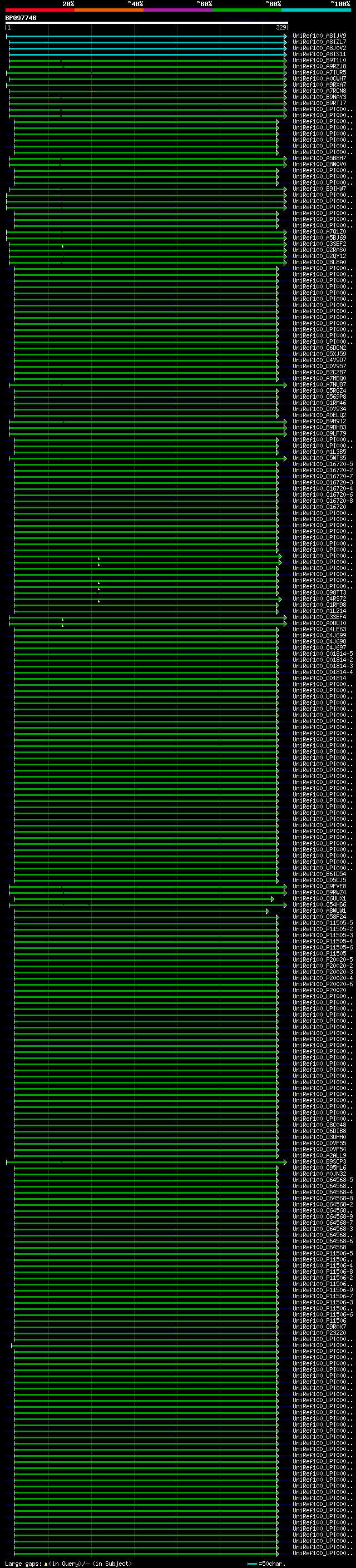Click label UniRef100_Q6DGN2
This screenshot has height=1568, width=356.
(319, 348)
